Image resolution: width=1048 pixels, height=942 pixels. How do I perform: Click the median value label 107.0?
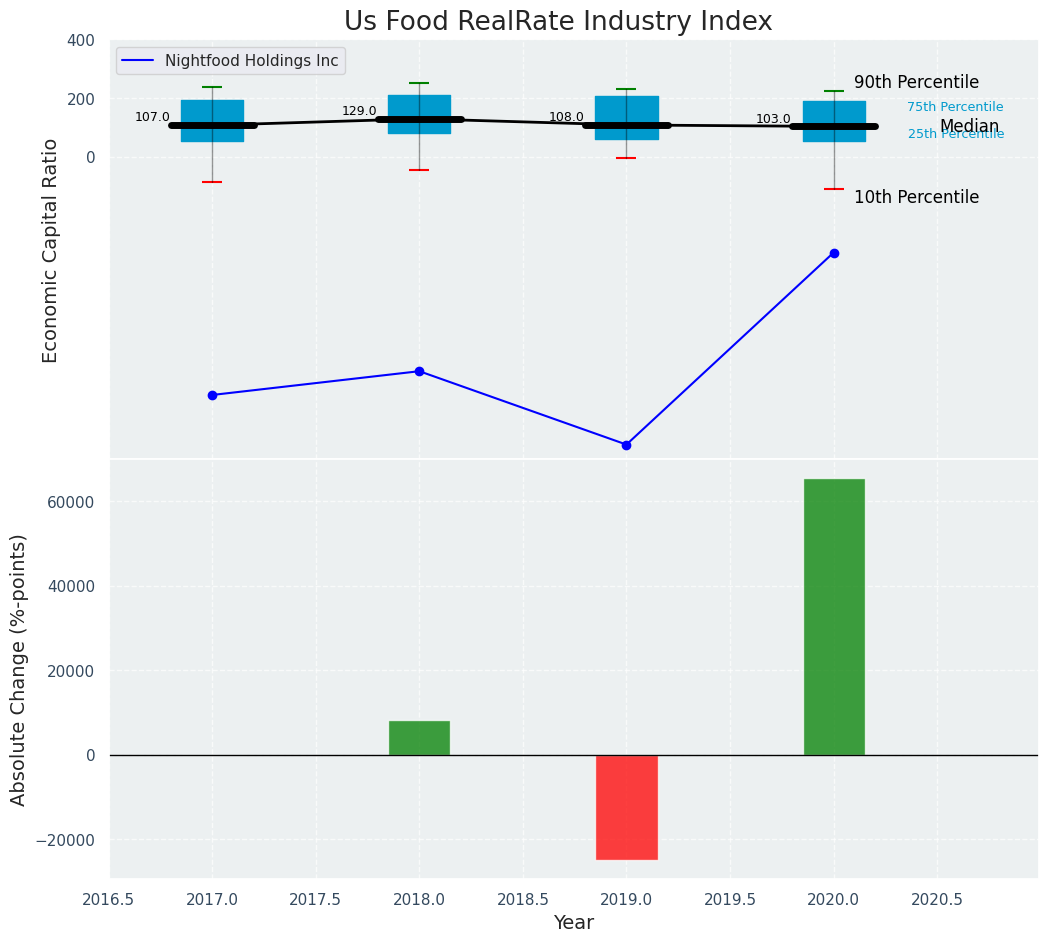point(152,117)
